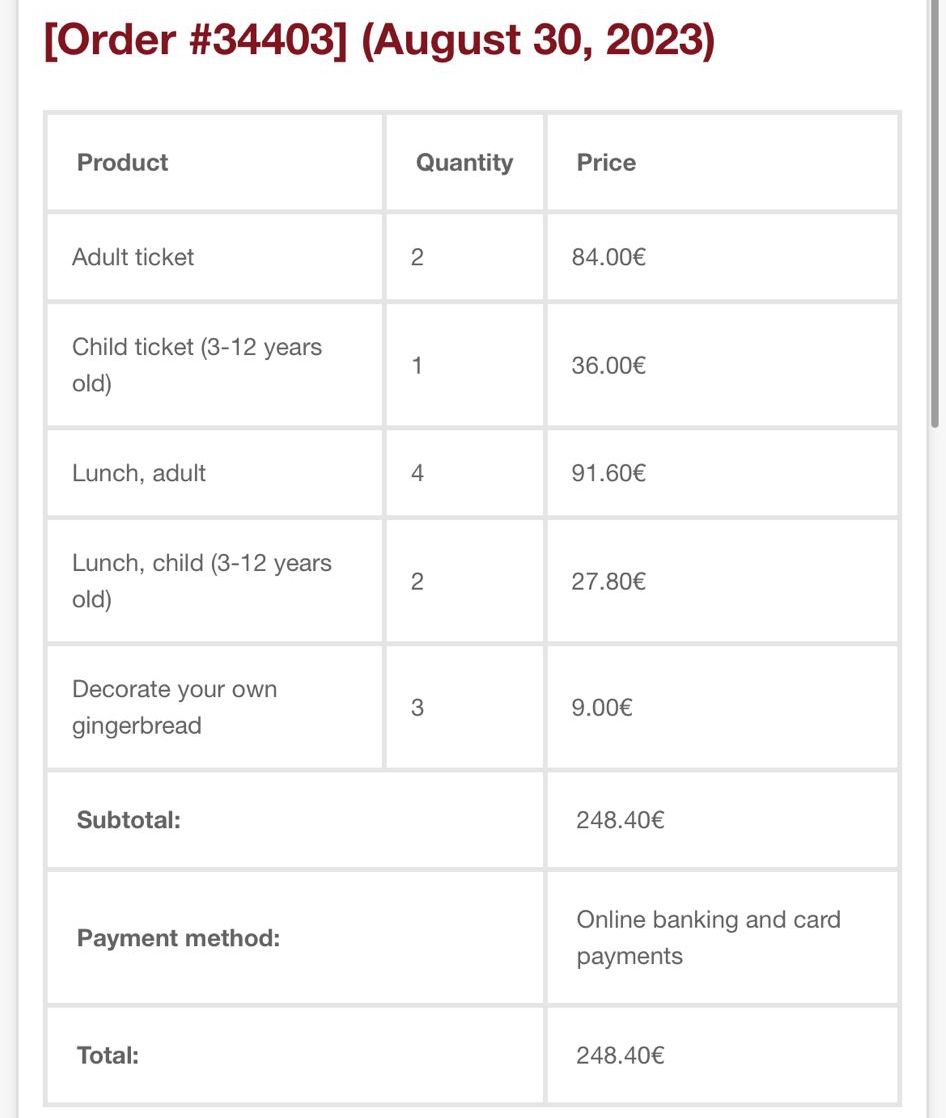Click quantity 3 in the gingerbread row

(417, 707)
